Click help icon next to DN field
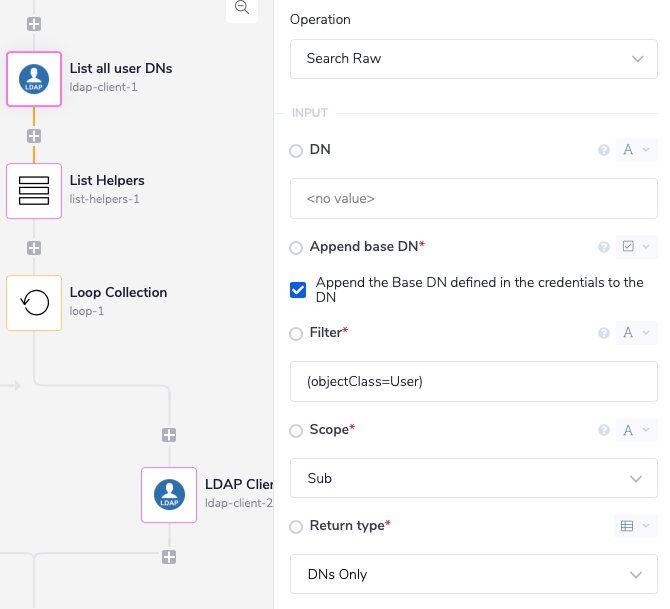This screenshot has height=609, width=670. coord(604,150)
